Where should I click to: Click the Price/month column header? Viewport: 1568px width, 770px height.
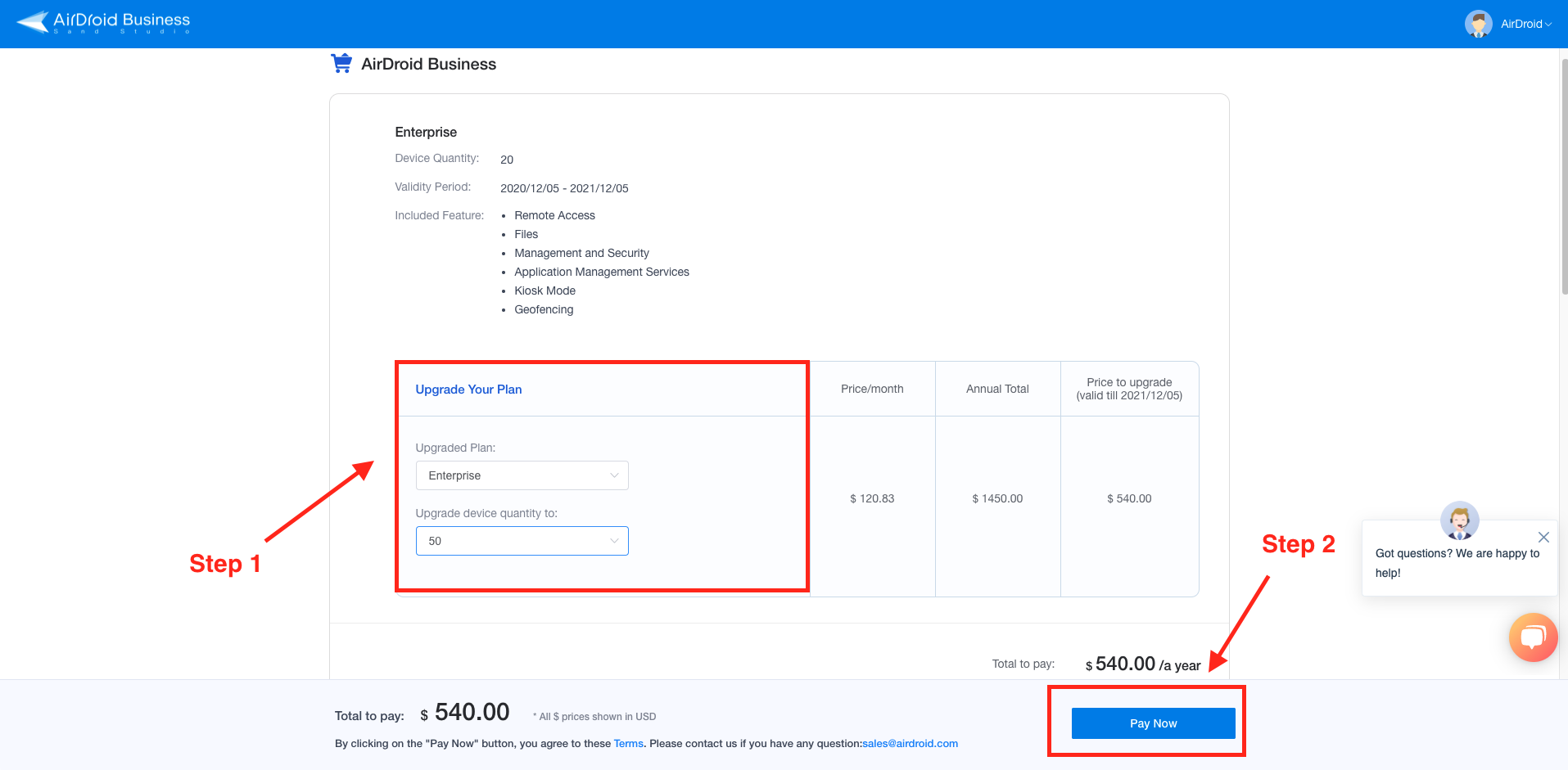click(x=872, y=389)
